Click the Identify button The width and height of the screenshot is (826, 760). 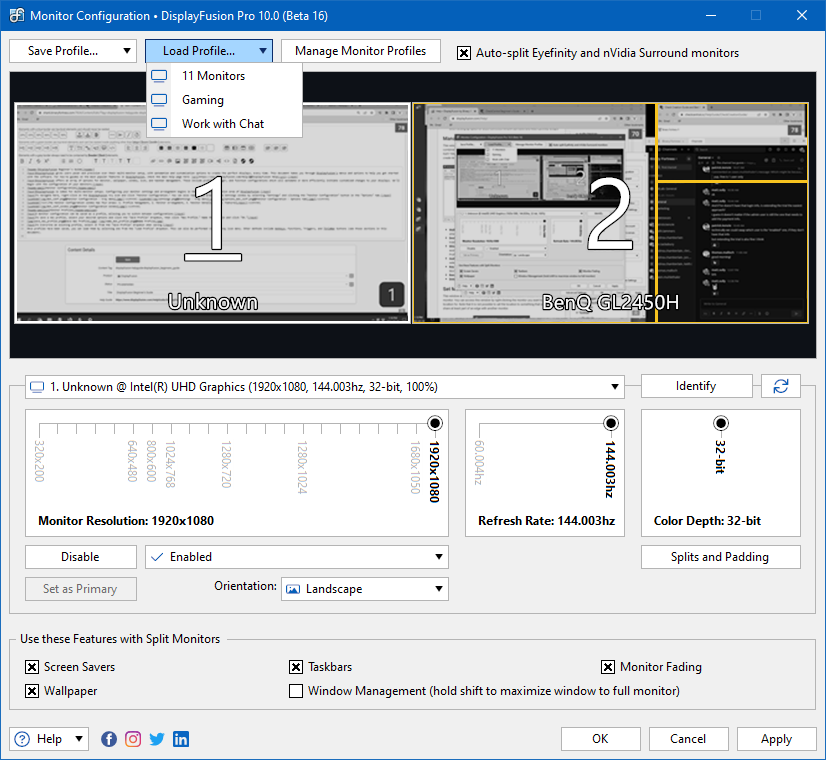click(x=696, y=386)
